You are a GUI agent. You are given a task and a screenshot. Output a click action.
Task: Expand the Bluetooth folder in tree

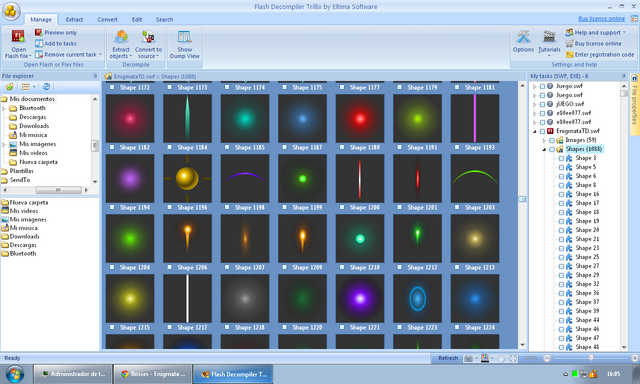(x=4, y=108)
